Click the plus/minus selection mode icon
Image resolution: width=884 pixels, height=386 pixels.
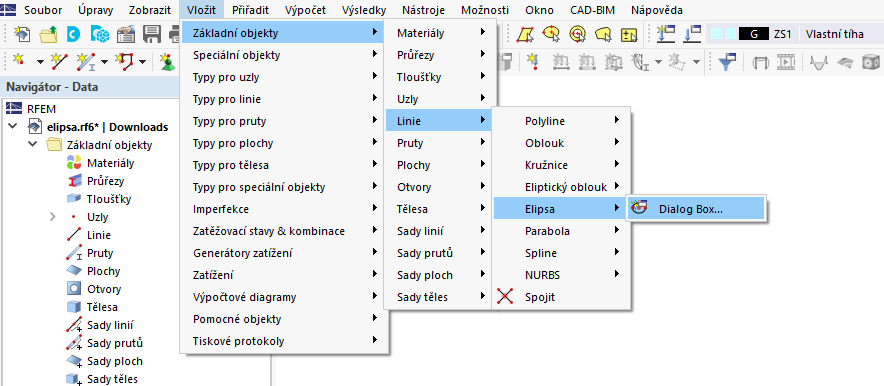point(628,35)
